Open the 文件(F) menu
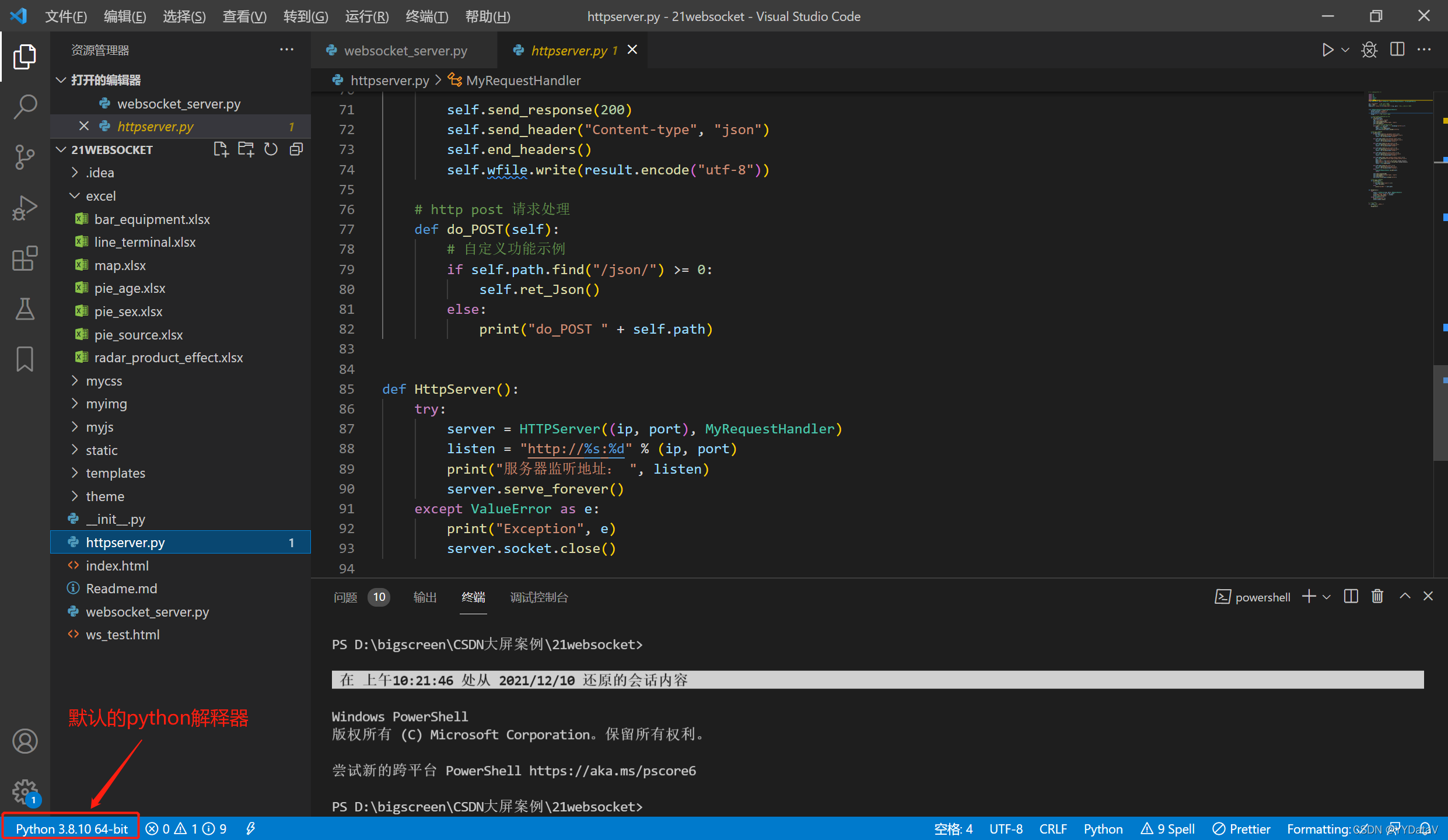The image size is (1448, 840). (66, 16)
